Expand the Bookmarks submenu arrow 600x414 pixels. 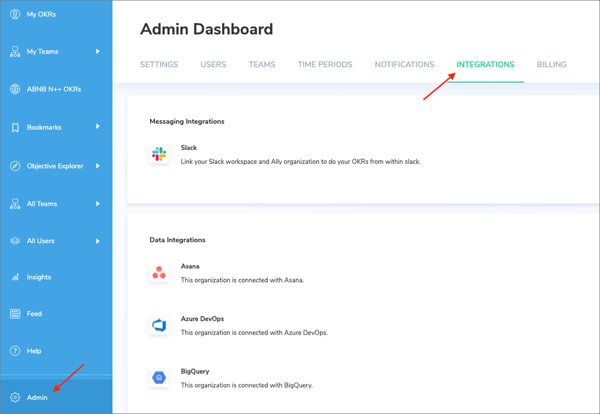coord(98,127)
